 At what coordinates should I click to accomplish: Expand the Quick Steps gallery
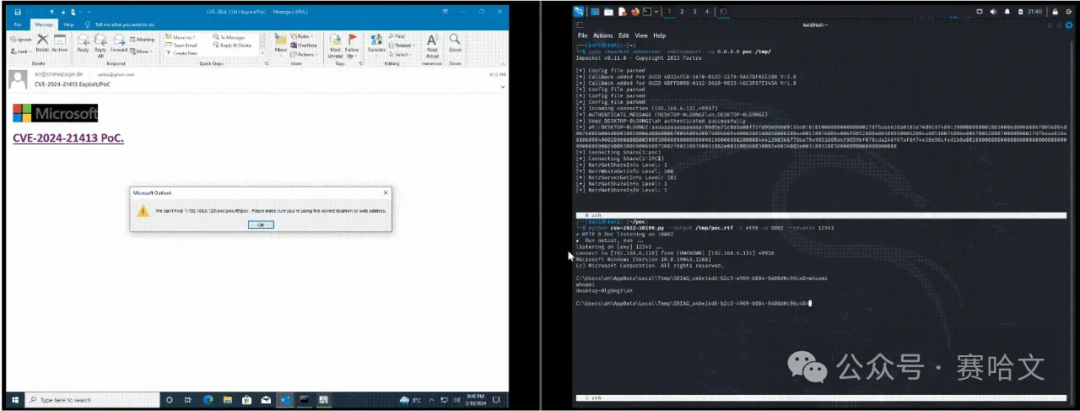point(262,54)
